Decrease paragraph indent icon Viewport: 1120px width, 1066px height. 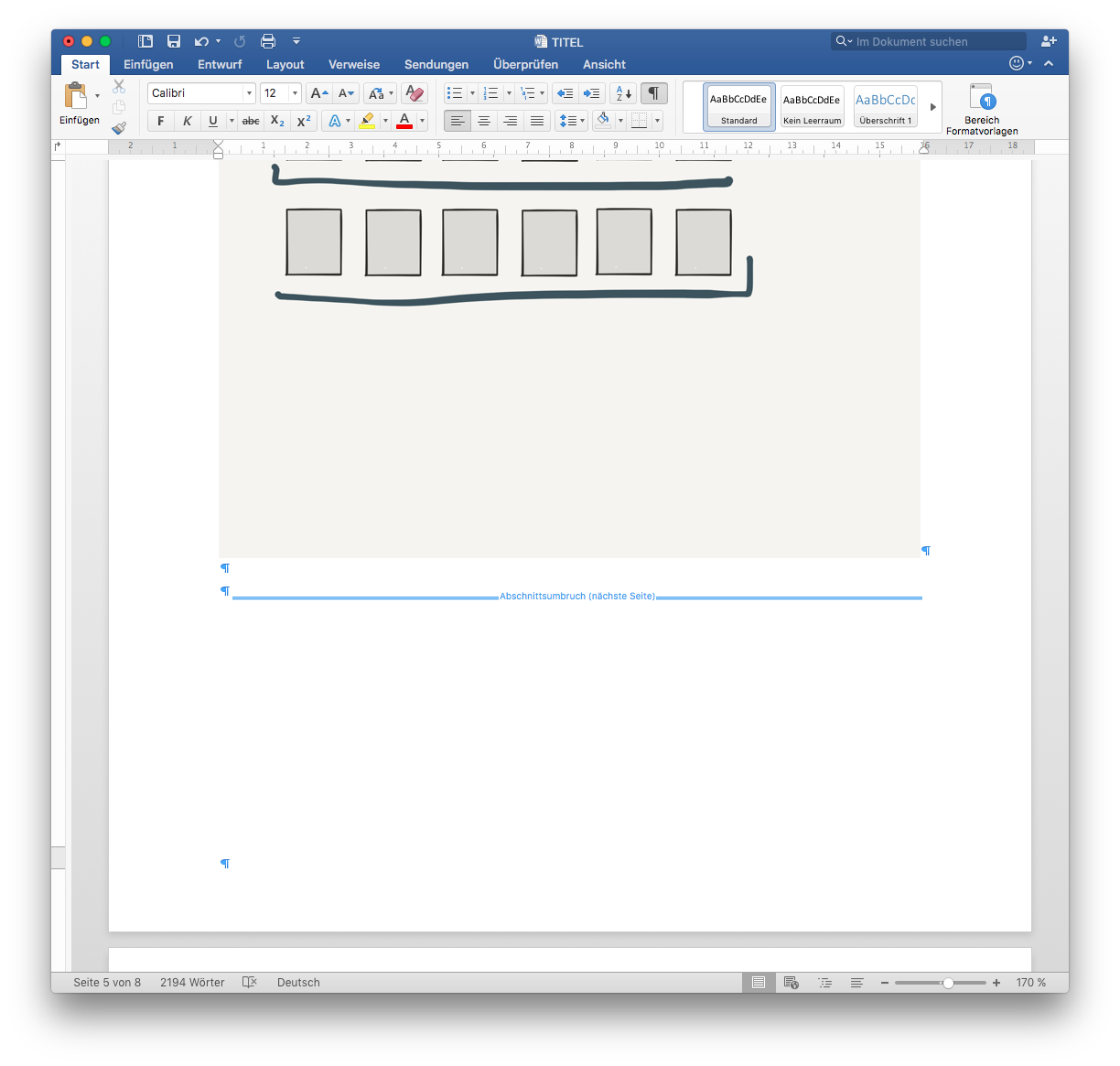click(x=565, y=93)
